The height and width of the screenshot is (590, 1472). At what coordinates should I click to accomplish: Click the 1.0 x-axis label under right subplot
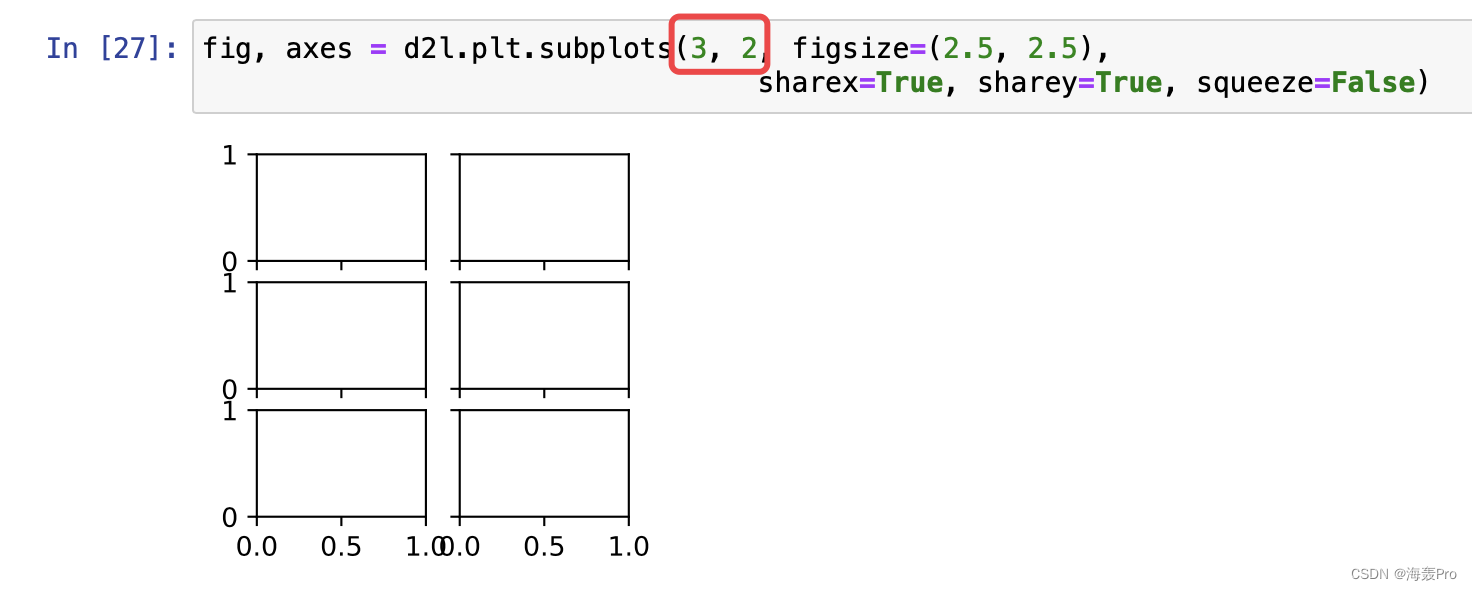tap(629, 547)
